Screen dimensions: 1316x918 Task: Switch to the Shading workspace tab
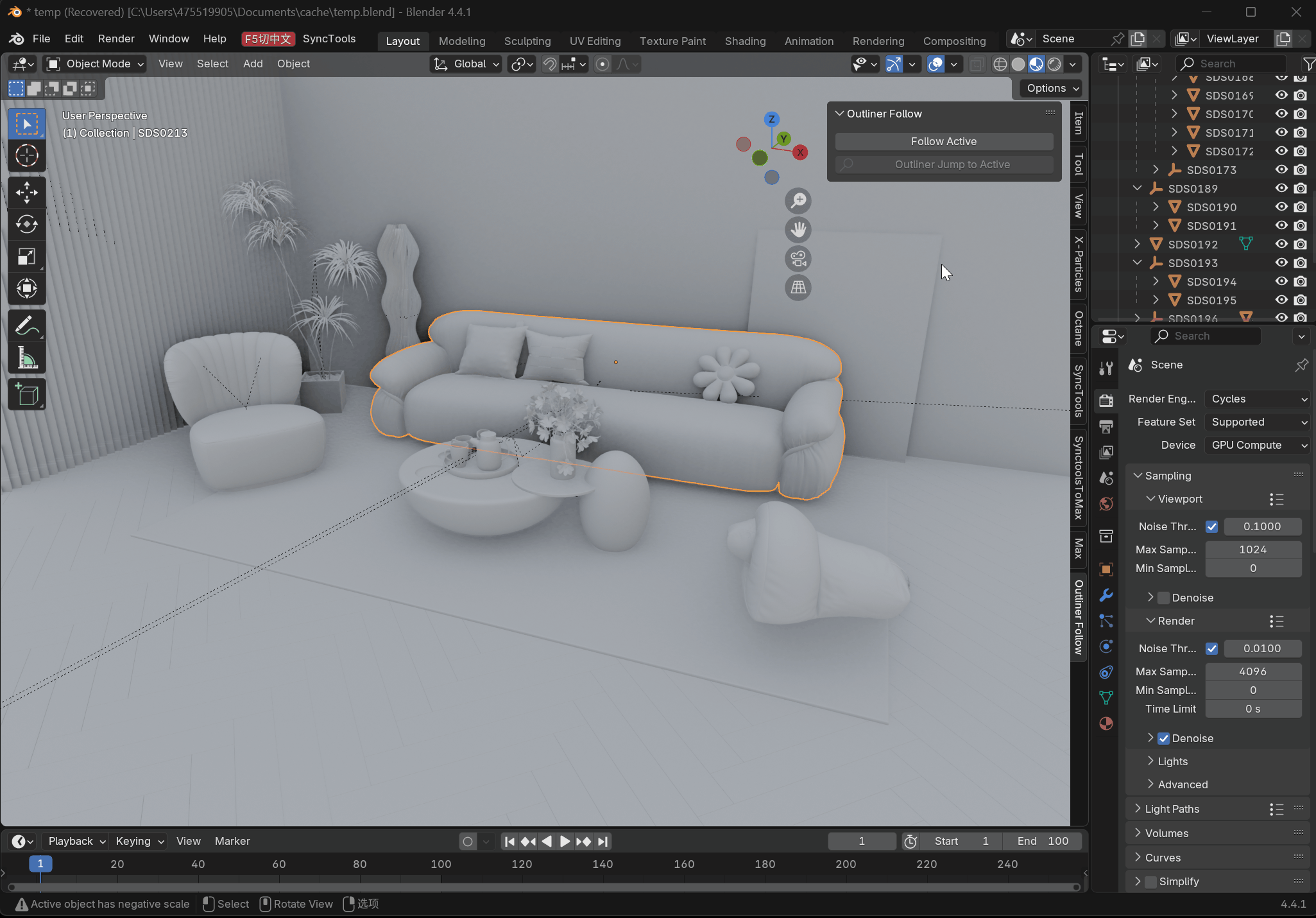point(745,41)
